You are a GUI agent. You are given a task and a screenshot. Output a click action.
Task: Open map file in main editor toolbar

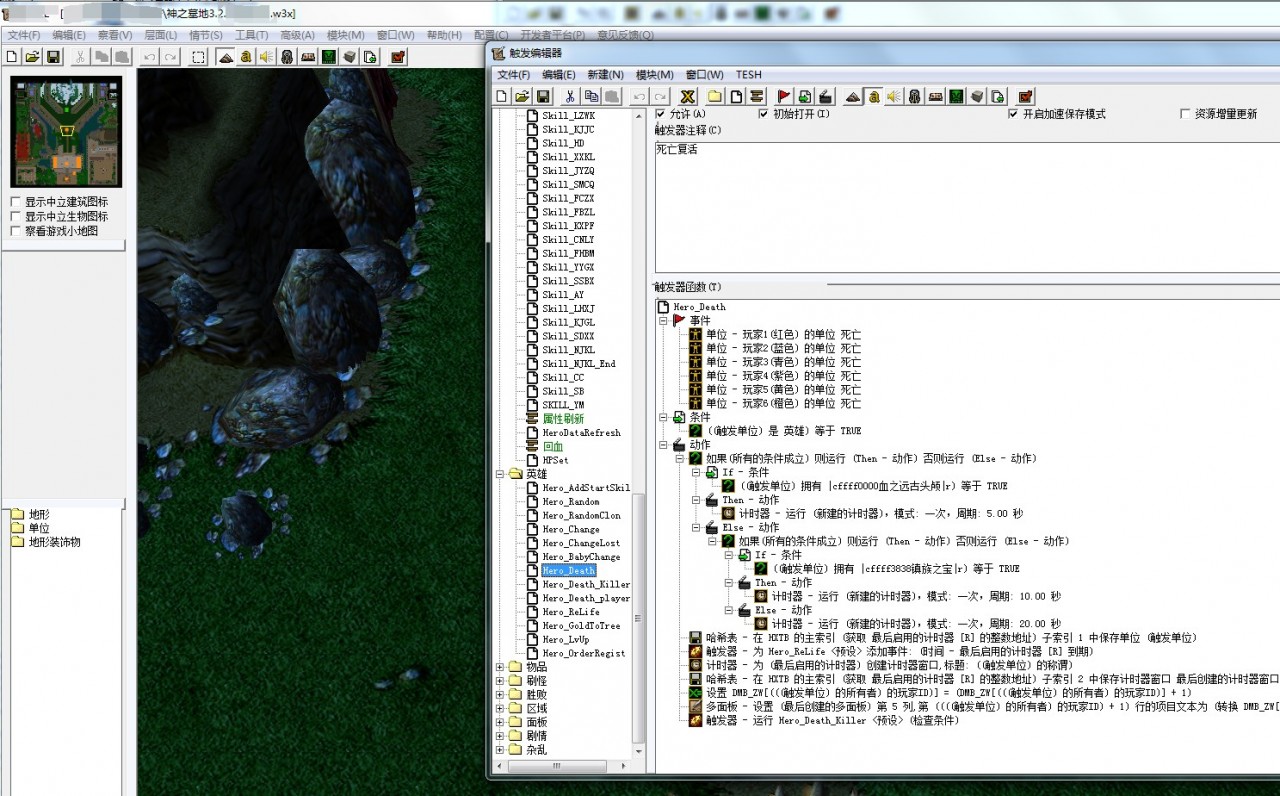click(x=33, y=57)
